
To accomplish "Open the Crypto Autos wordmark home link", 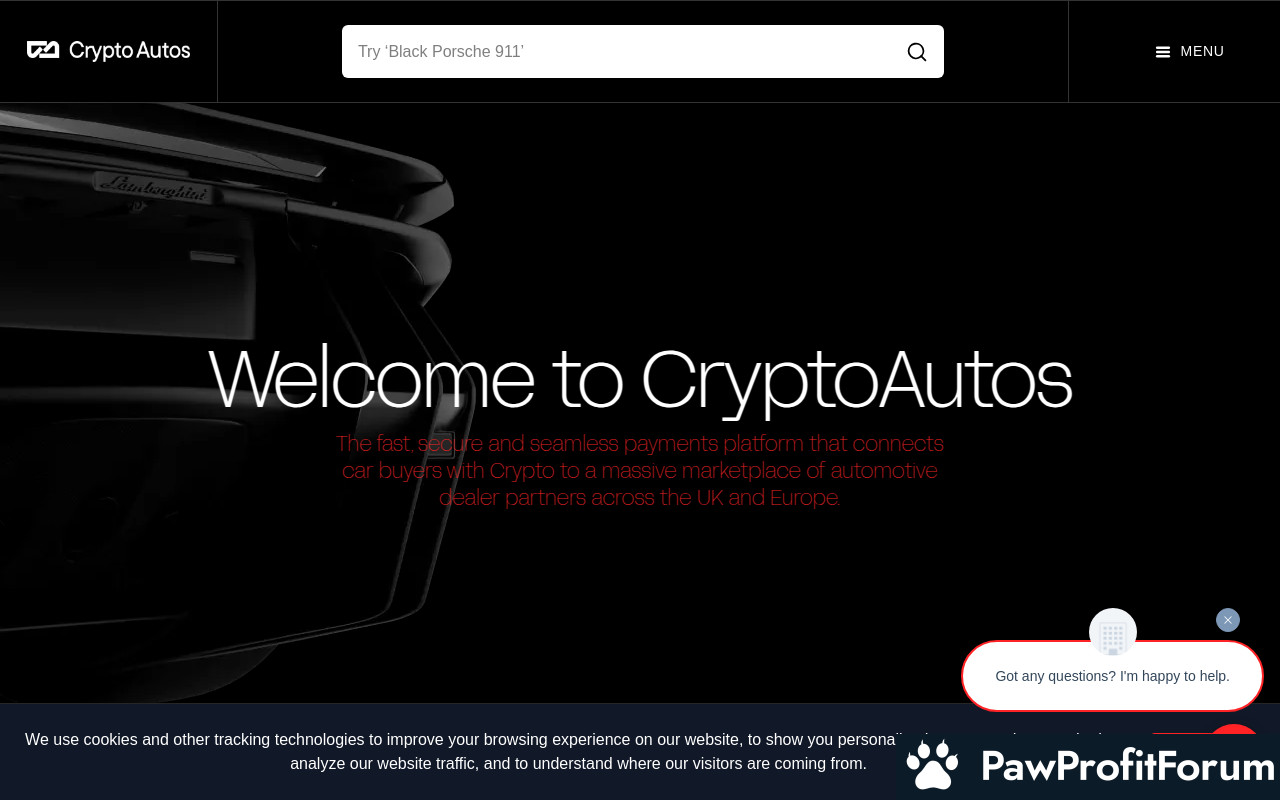I will [x=129, y=51].
